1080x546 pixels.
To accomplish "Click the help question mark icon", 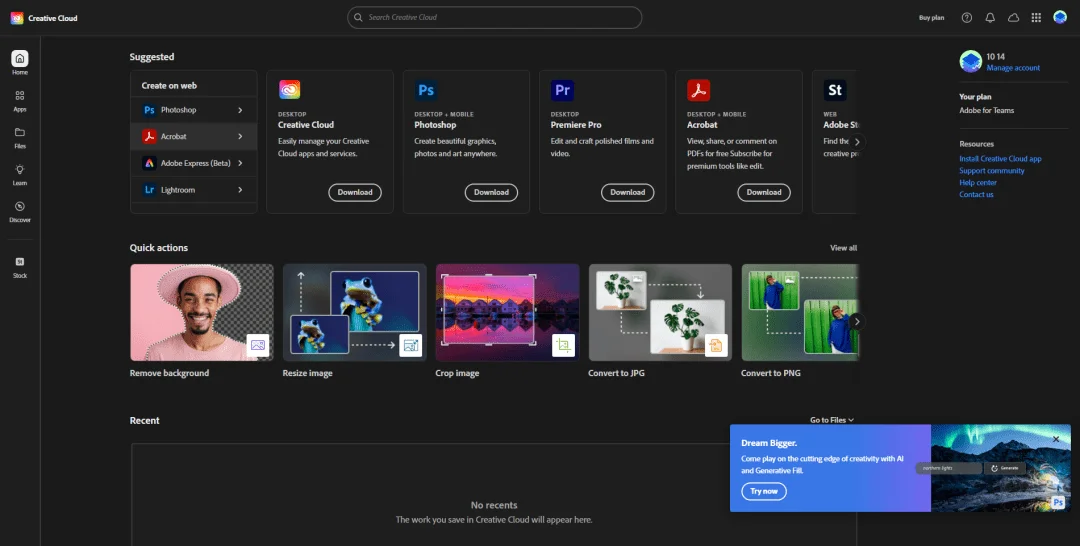I will (x=966, y=18).
